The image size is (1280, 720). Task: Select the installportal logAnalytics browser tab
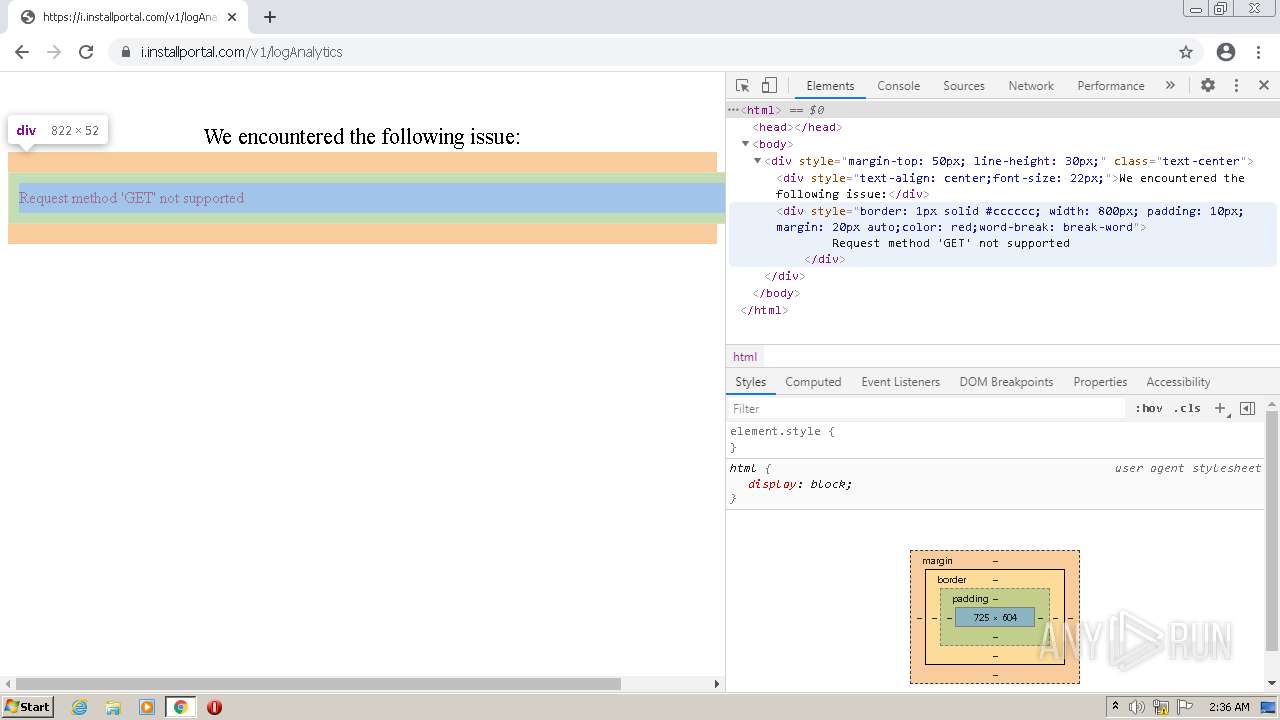pos(128,17)
